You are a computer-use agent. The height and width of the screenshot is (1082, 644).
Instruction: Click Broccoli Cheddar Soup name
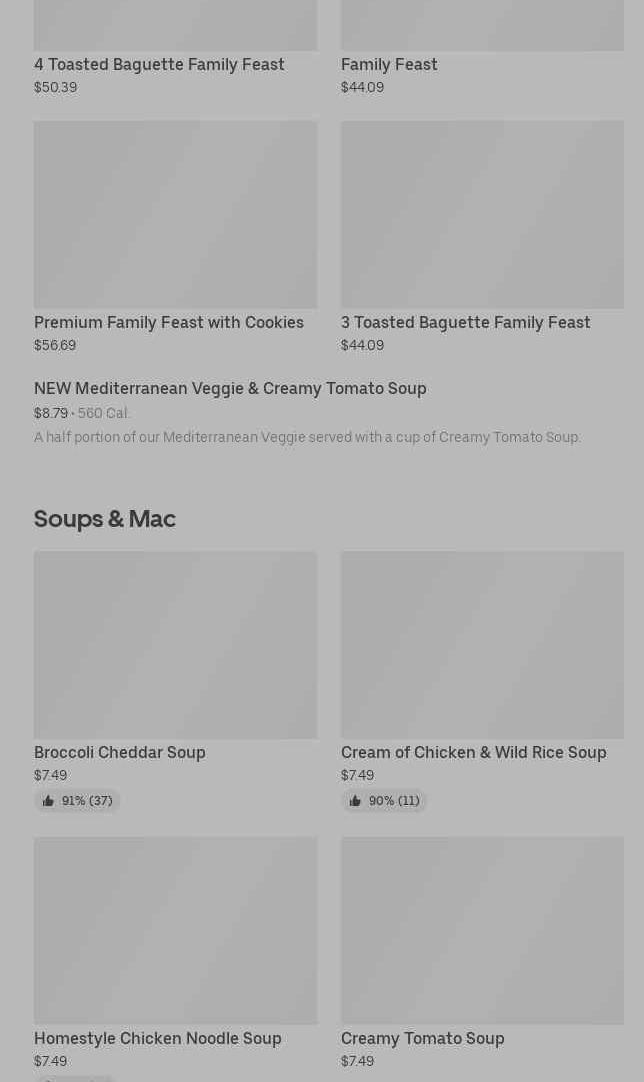pos(120,752)
